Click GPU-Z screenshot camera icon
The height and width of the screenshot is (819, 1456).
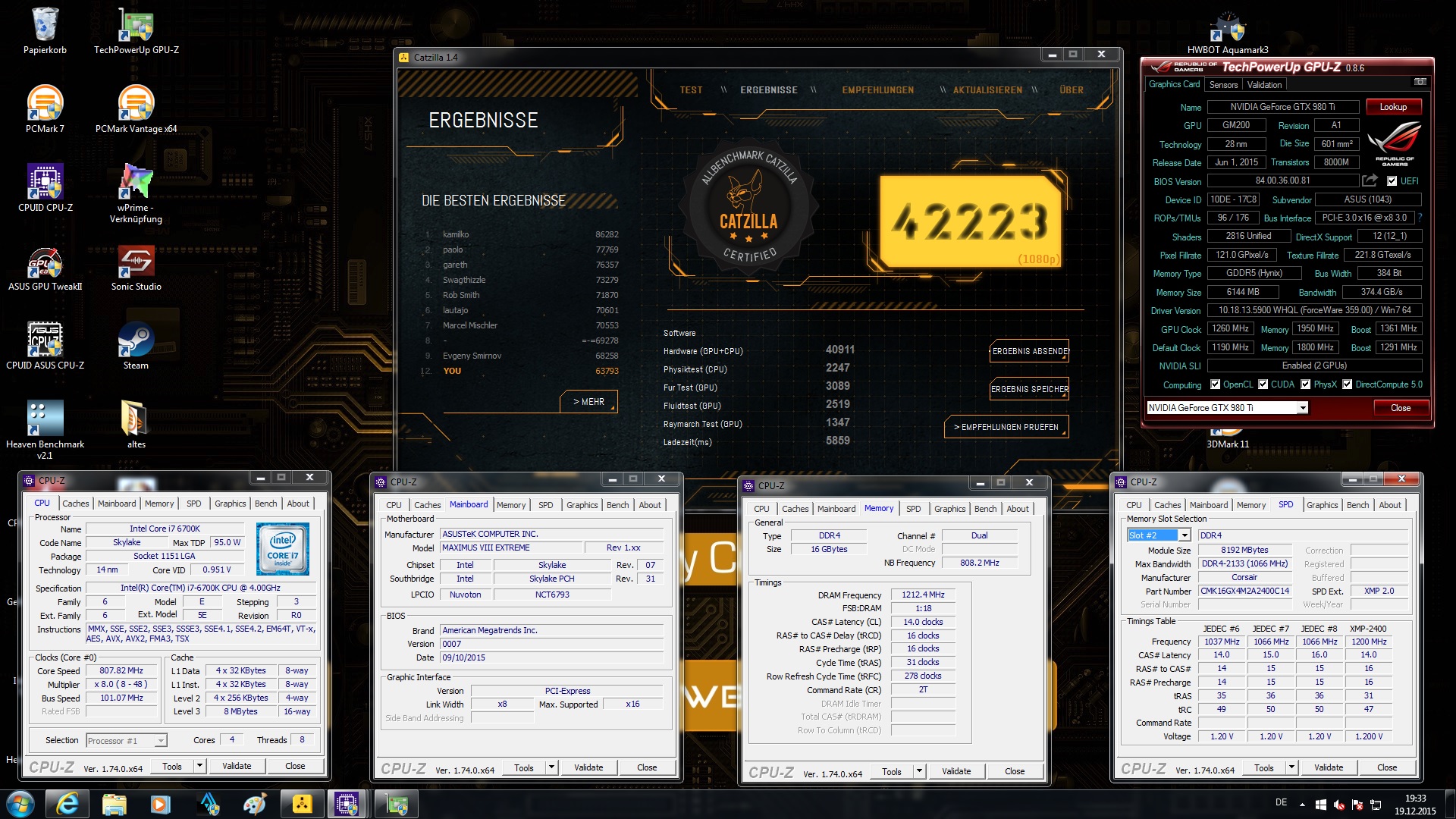(1420, 82)
